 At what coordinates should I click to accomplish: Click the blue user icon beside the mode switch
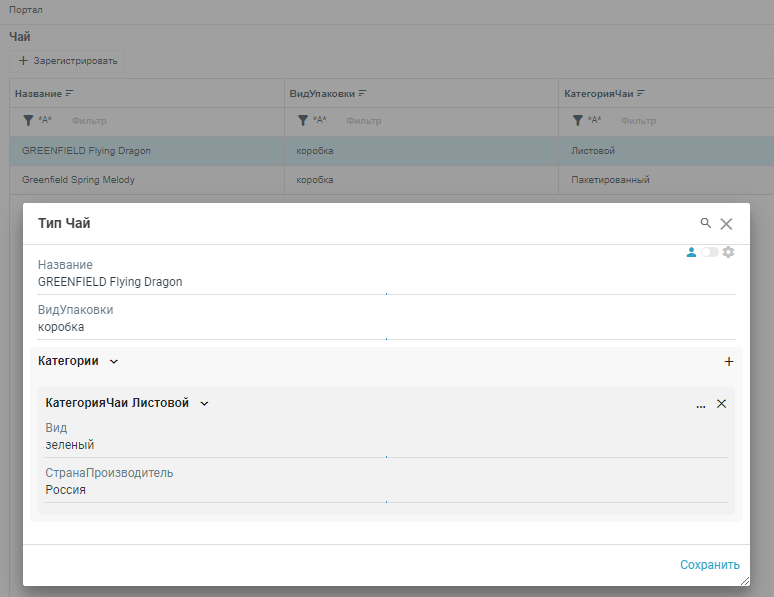click(691, 252)
